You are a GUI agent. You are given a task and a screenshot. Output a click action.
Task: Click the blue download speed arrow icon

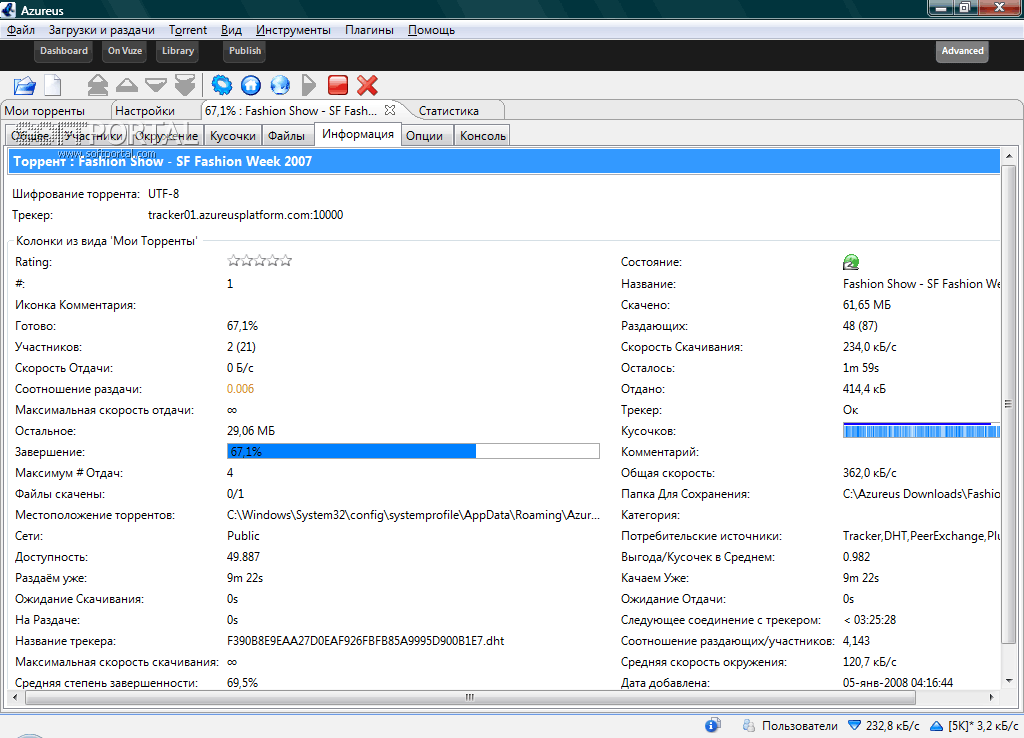point(854,725)
